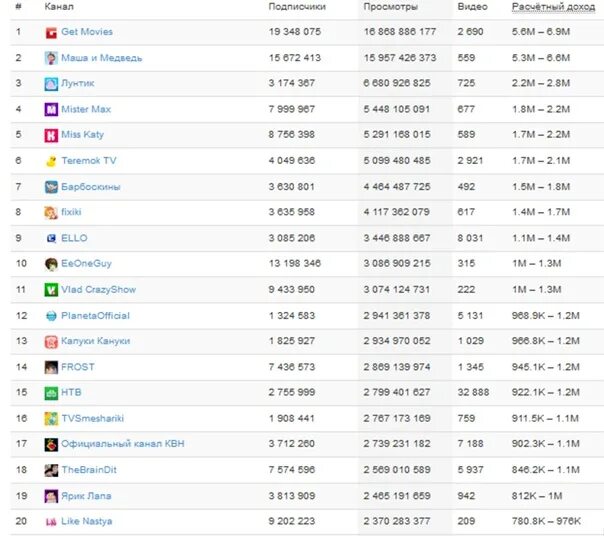Select video count 32 888
Viewport: 604px width, 536px height.
click(473, 392)
